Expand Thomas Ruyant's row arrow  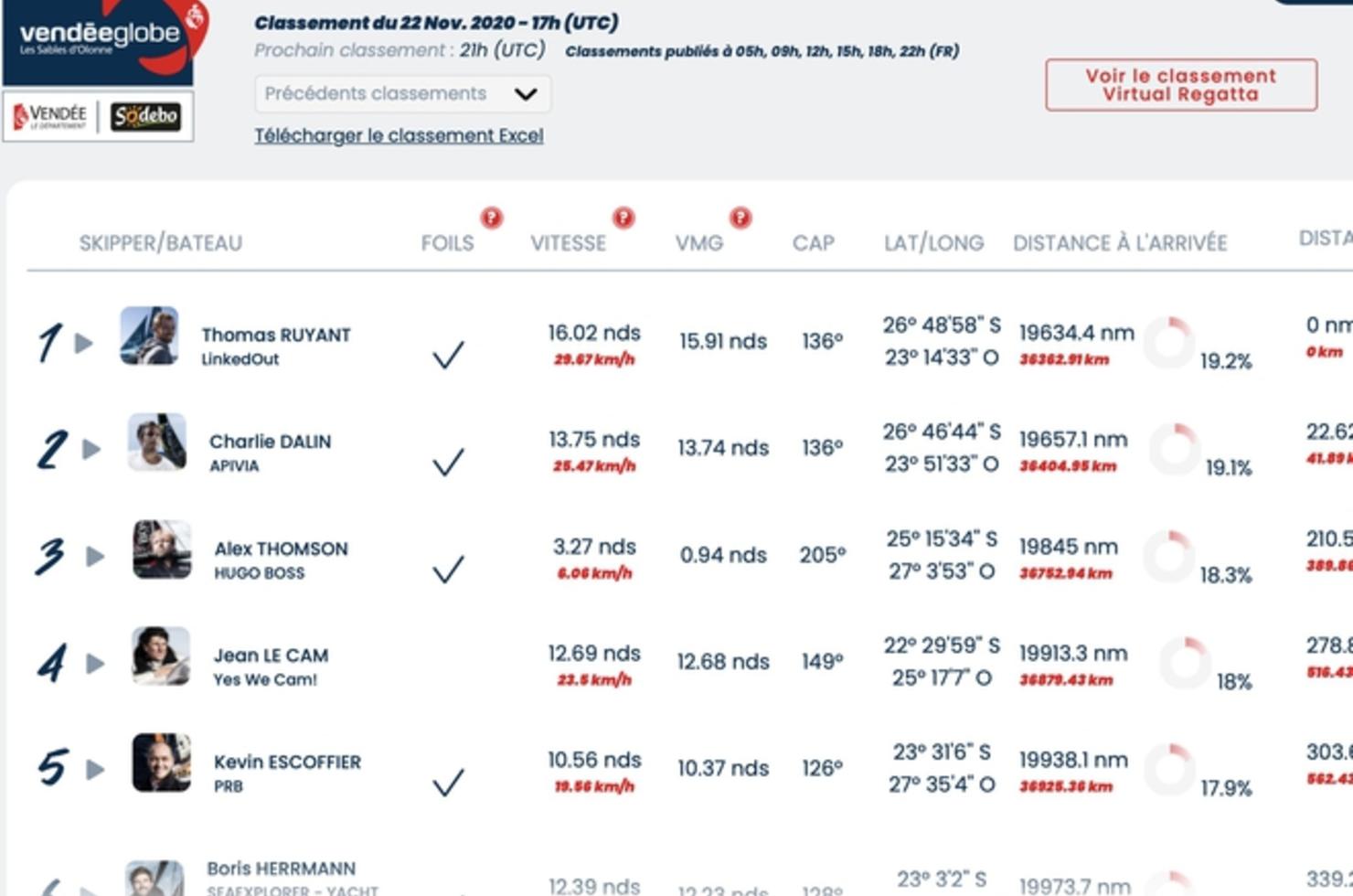[x=84, y=343]
